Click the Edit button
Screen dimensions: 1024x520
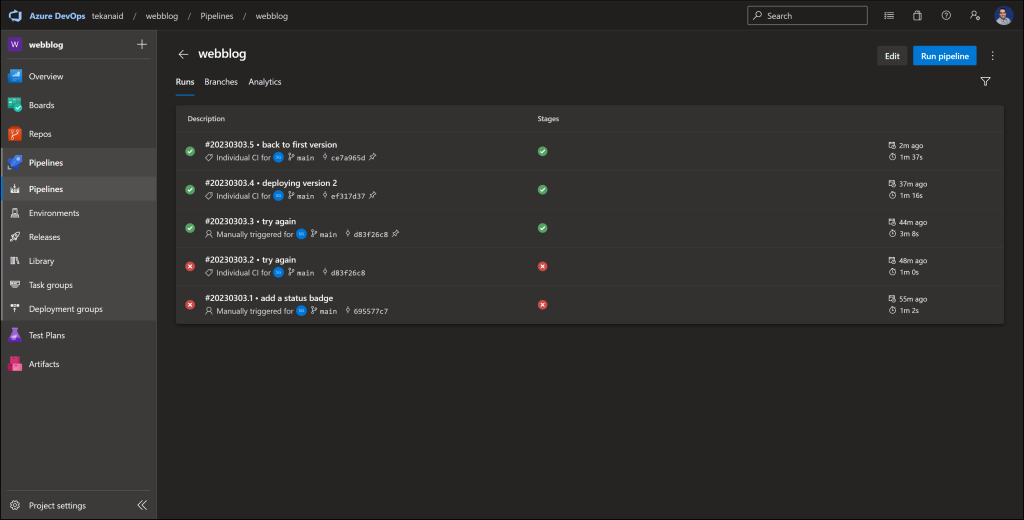click(892, 56)
